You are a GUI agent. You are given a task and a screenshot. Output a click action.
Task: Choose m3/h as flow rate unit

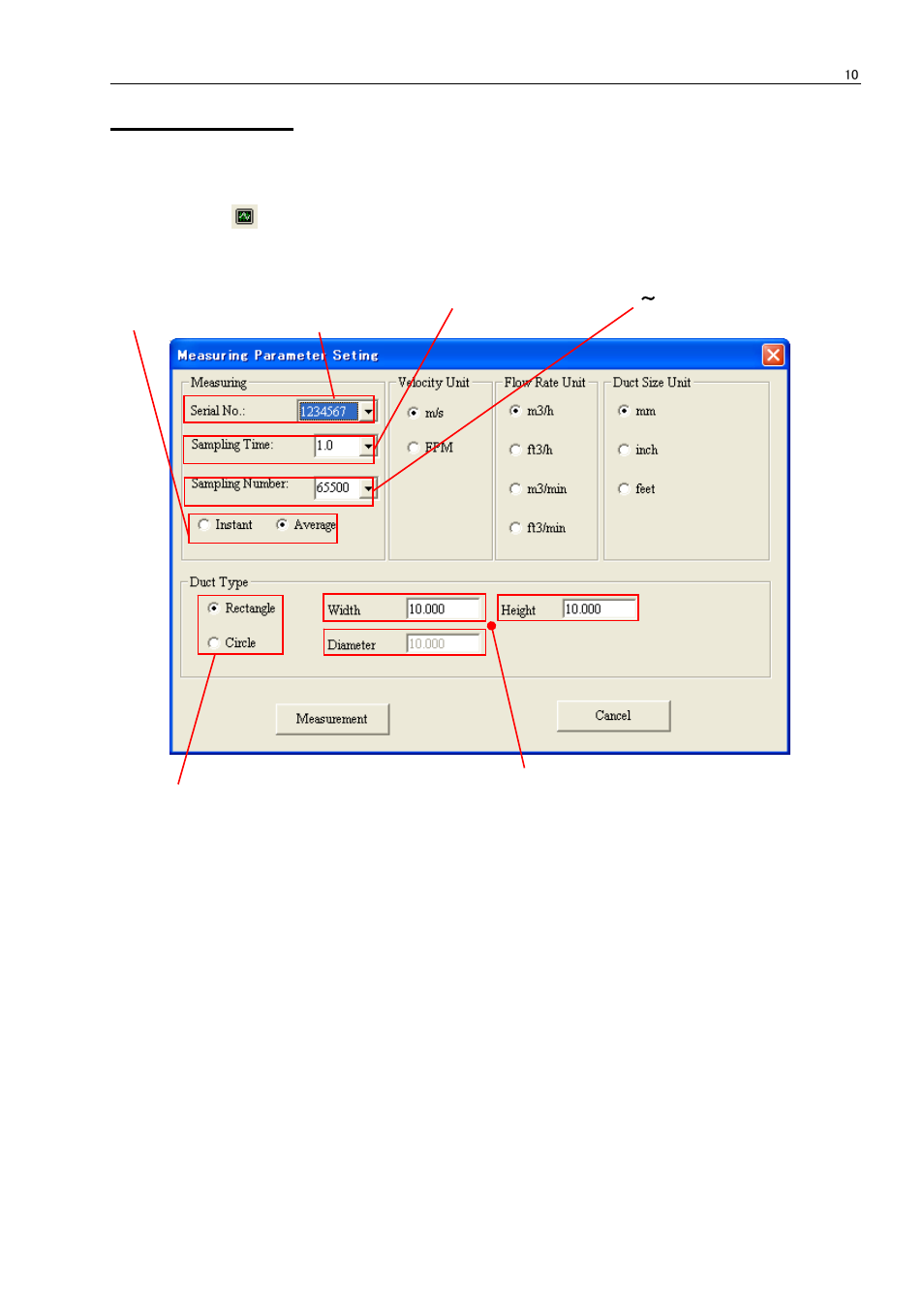click(515, 411)
